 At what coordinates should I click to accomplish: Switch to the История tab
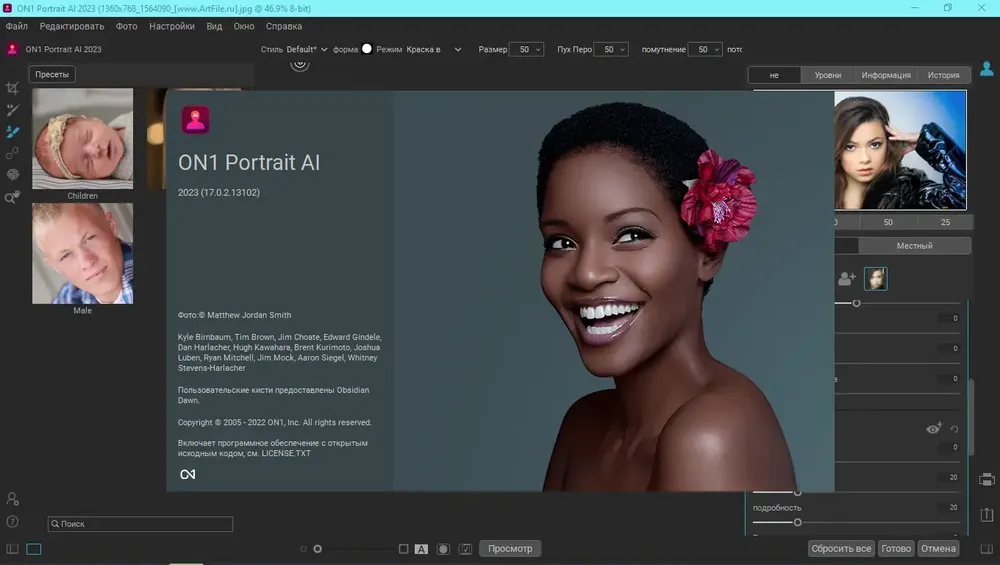click(943, 75)
